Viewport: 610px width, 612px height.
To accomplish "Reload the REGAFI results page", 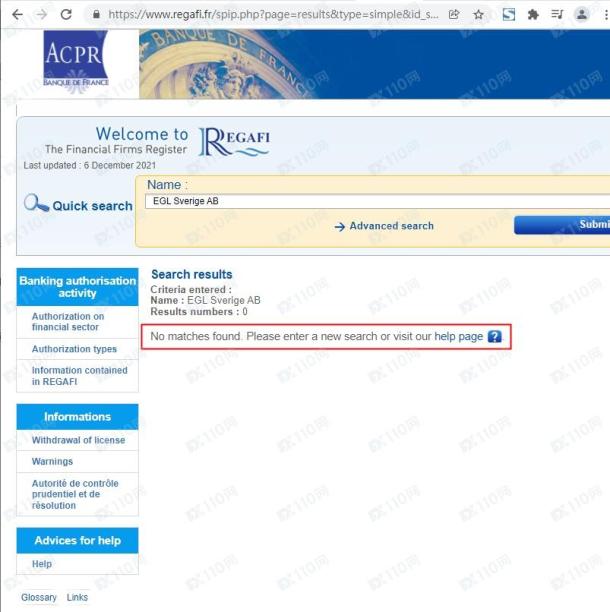I will (x=66, y=15).
